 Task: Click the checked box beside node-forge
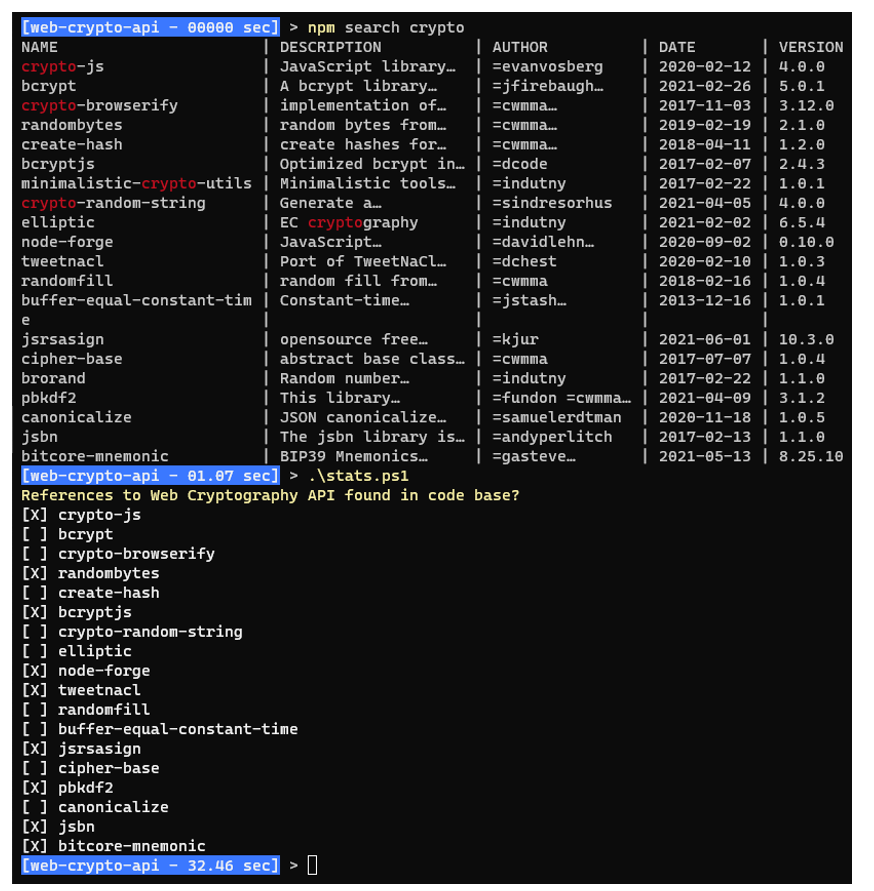tap(35, 671)
